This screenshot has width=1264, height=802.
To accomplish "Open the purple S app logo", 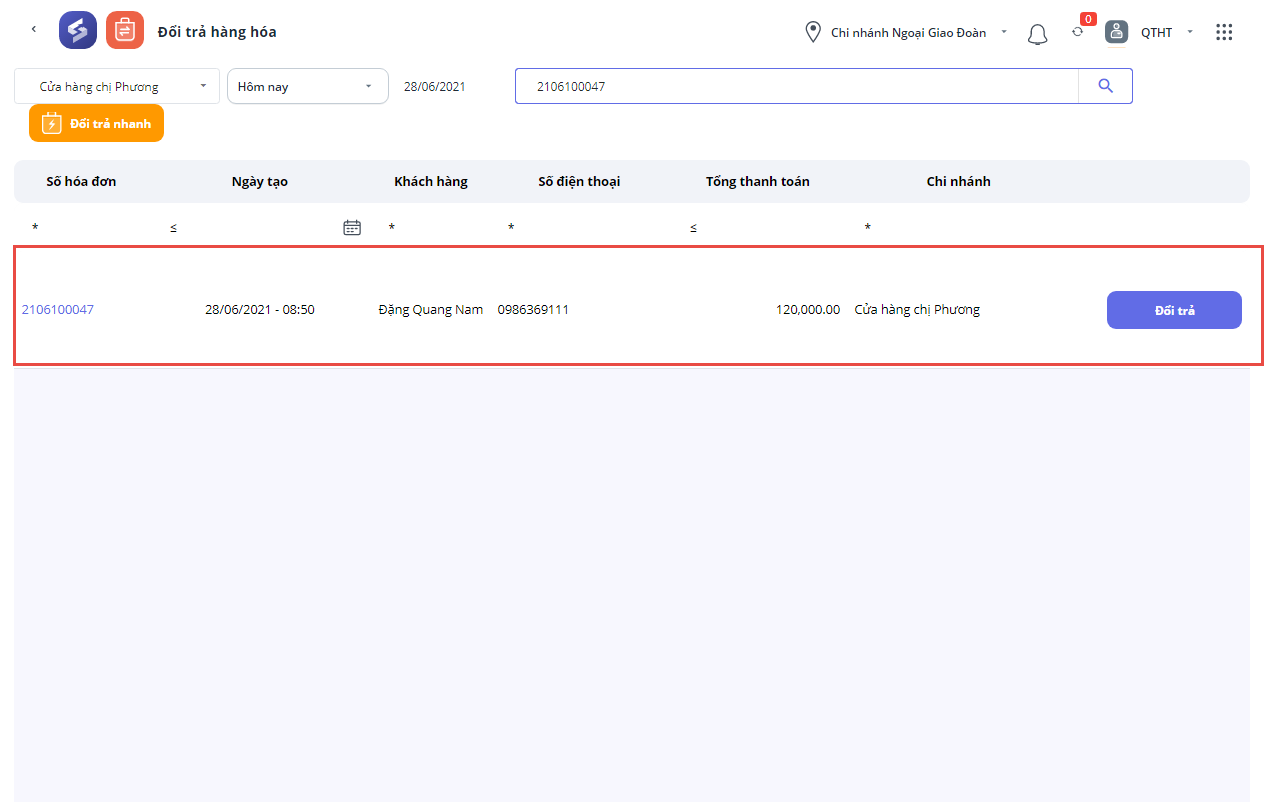I will coord(78,30).
